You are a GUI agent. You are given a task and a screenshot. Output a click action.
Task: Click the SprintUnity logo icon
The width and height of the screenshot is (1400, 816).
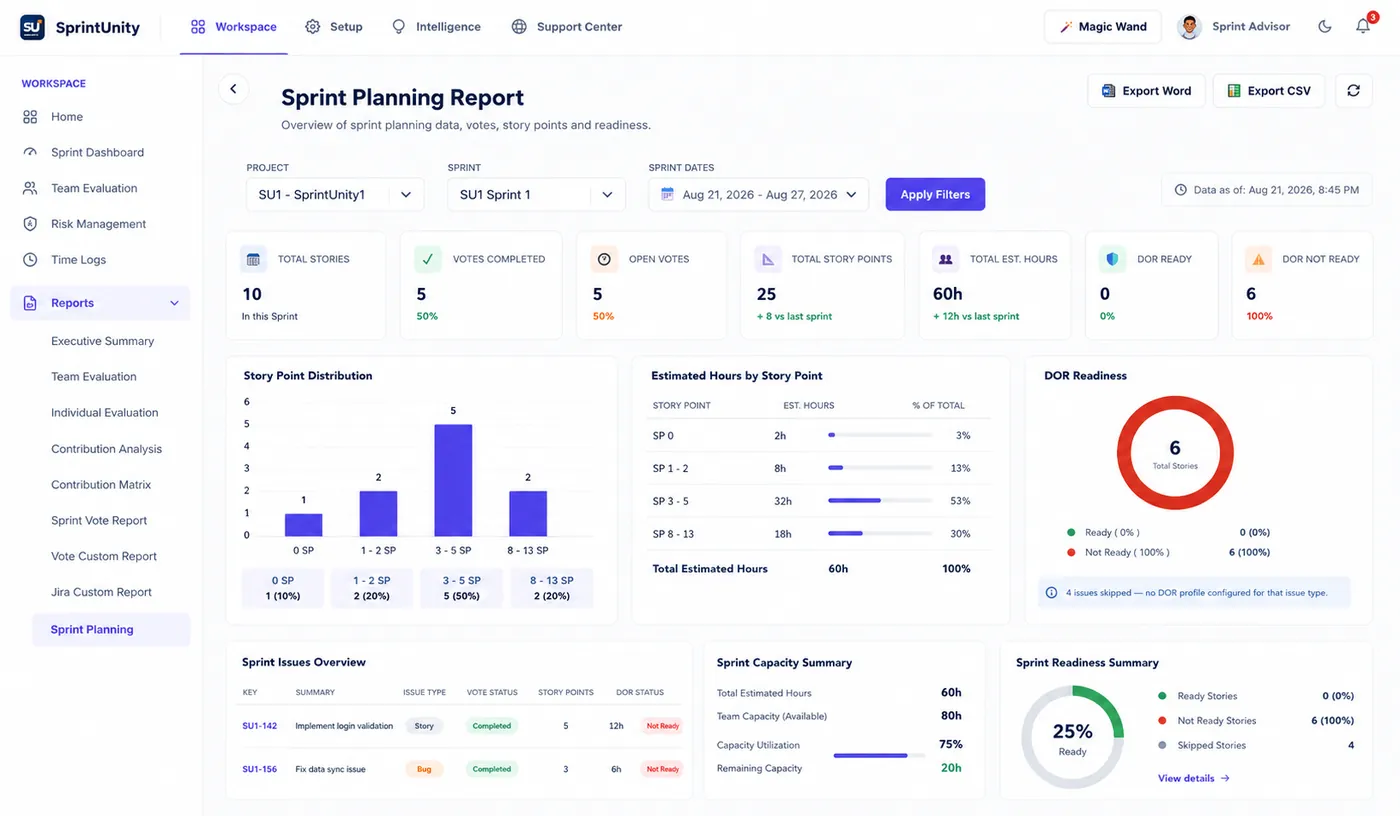[x=32, y=27]
